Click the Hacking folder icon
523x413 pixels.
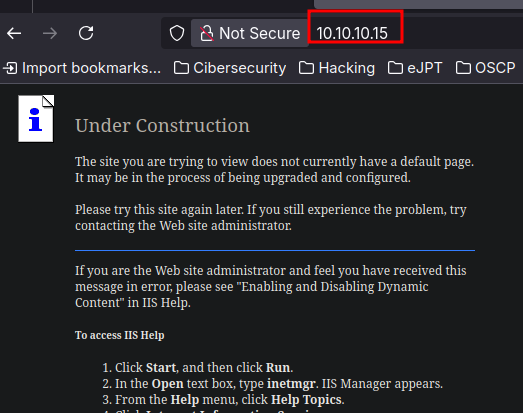306,68
